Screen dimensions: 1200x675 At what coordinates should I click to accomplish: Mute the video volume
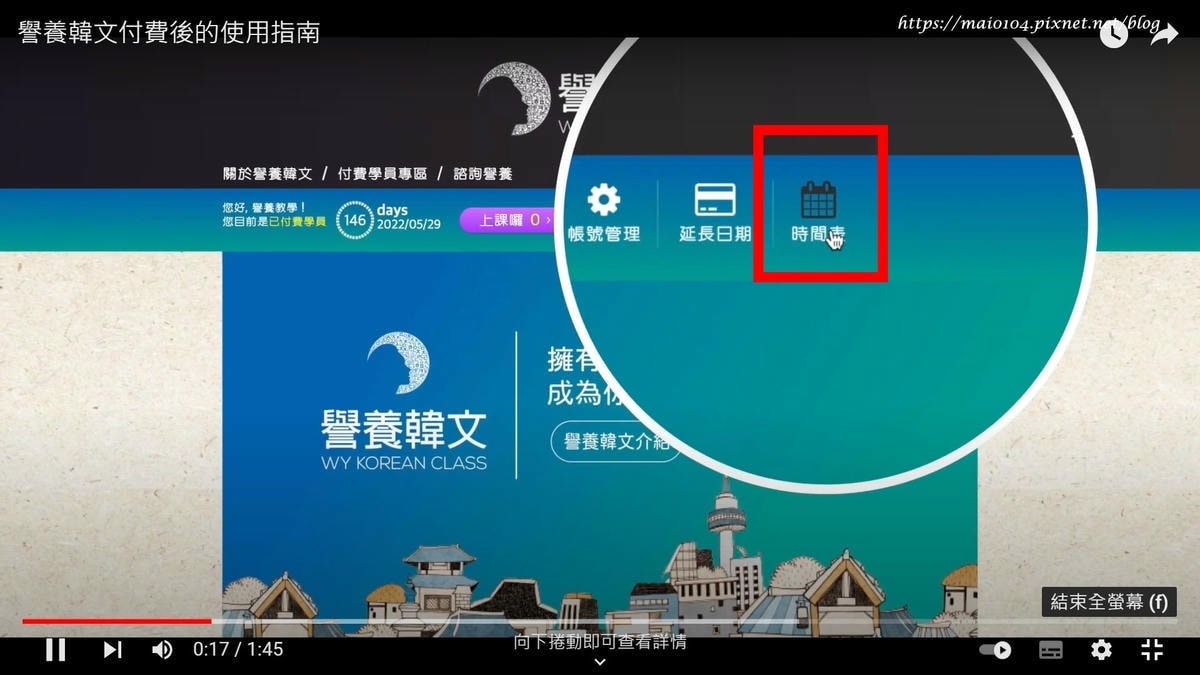coord(162,650)
